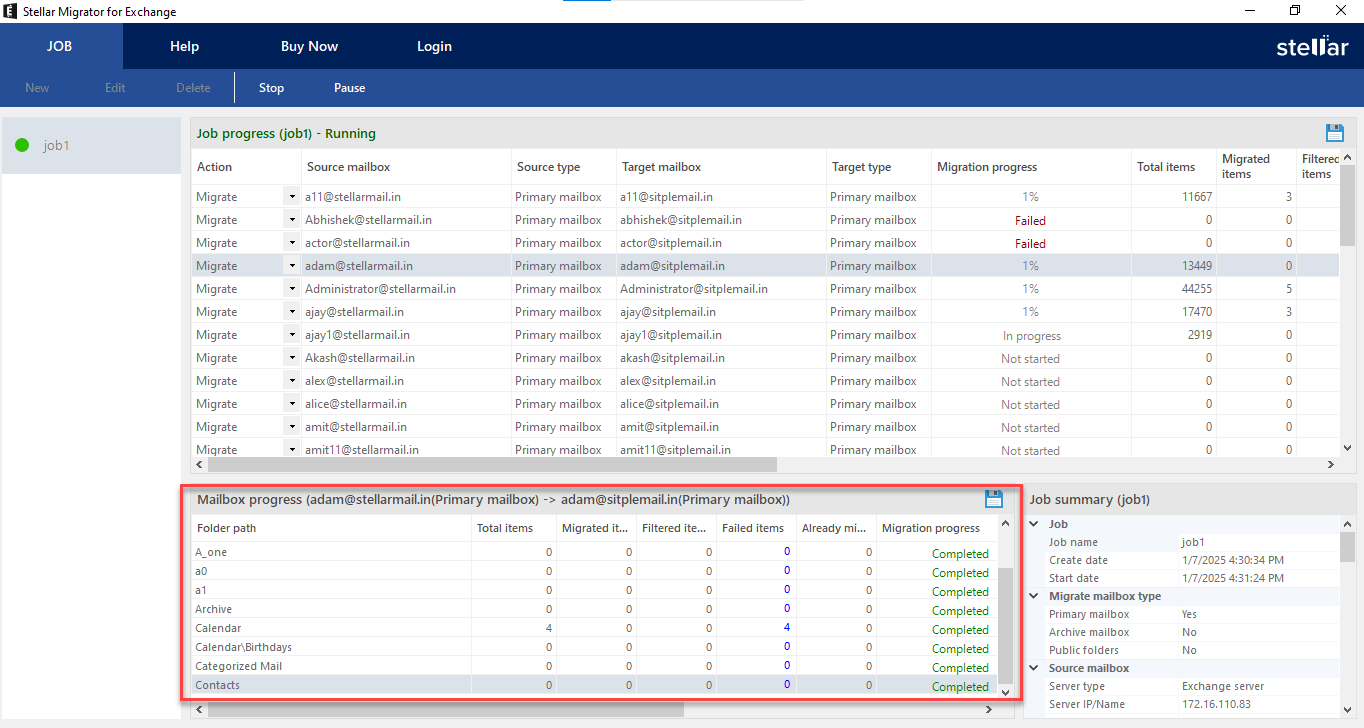
Task: Select the A_one folder row
Action: (594, 552)
